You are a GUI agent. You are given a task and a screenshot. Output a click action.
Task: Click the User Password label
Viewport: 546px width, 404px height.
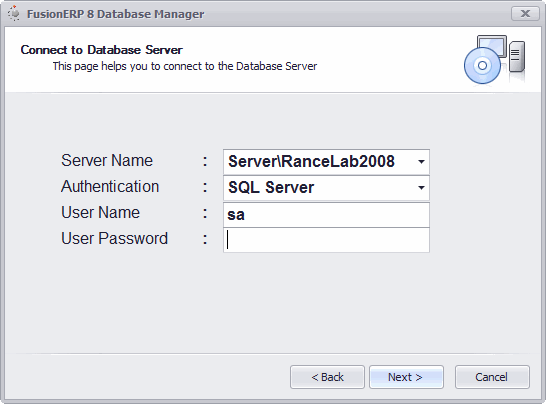coord(114,239)
